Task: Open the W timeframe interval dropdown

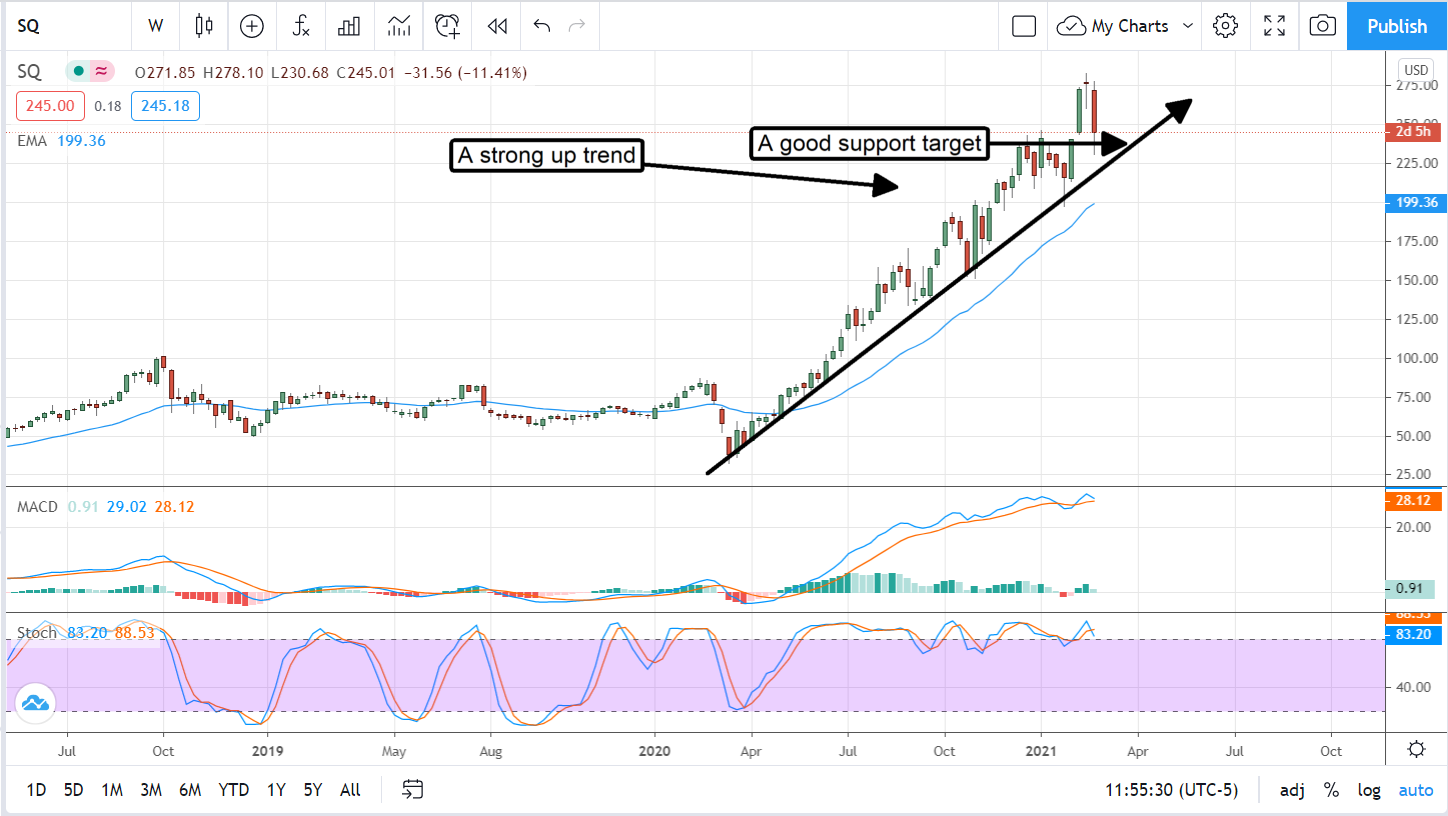Action: (x=155, y=26)
